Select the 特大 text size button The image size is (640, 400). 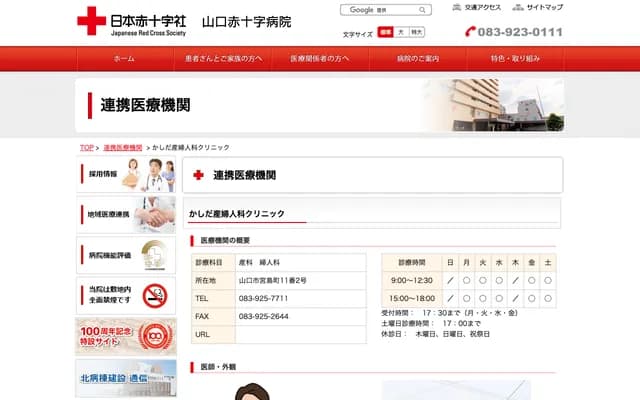click(416, 32)
